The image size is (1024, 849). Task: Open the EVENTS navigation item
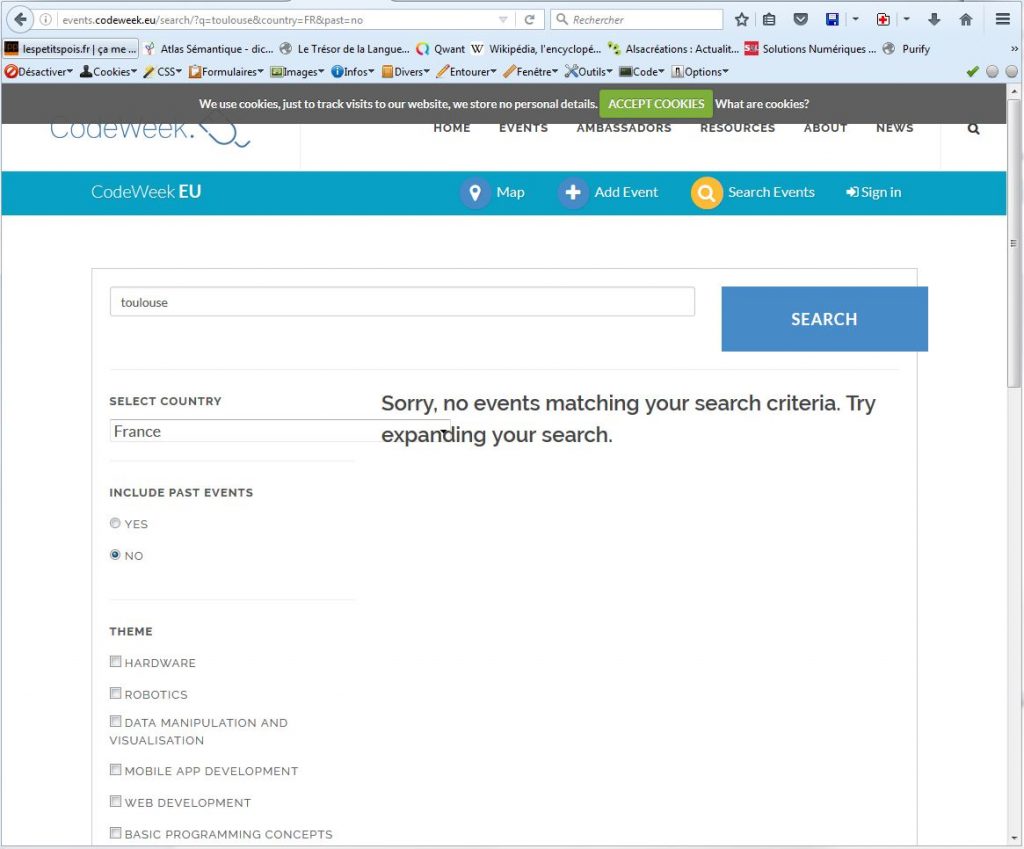(523, 129)
